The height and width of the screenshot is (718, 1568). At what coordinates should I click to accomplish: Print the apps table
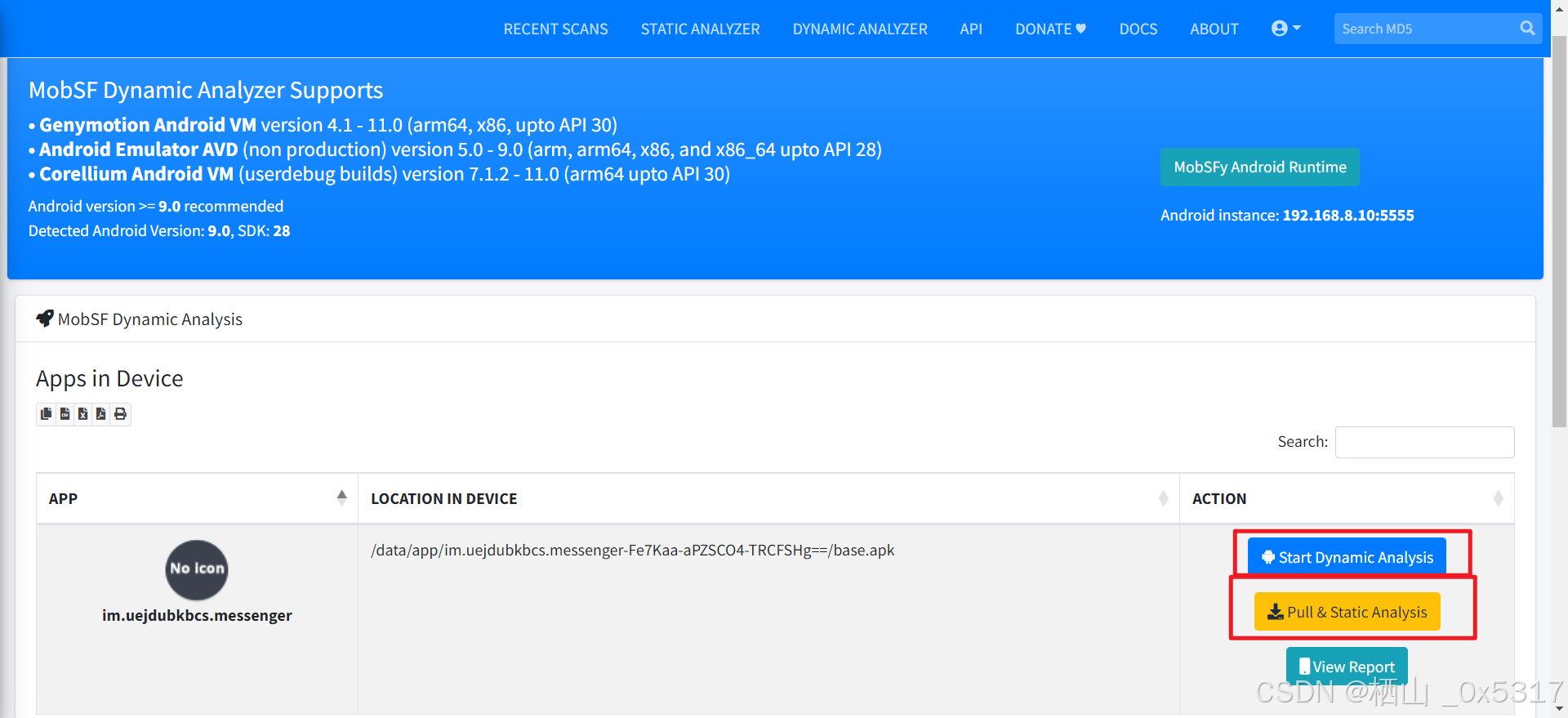[x=121, y=414]
